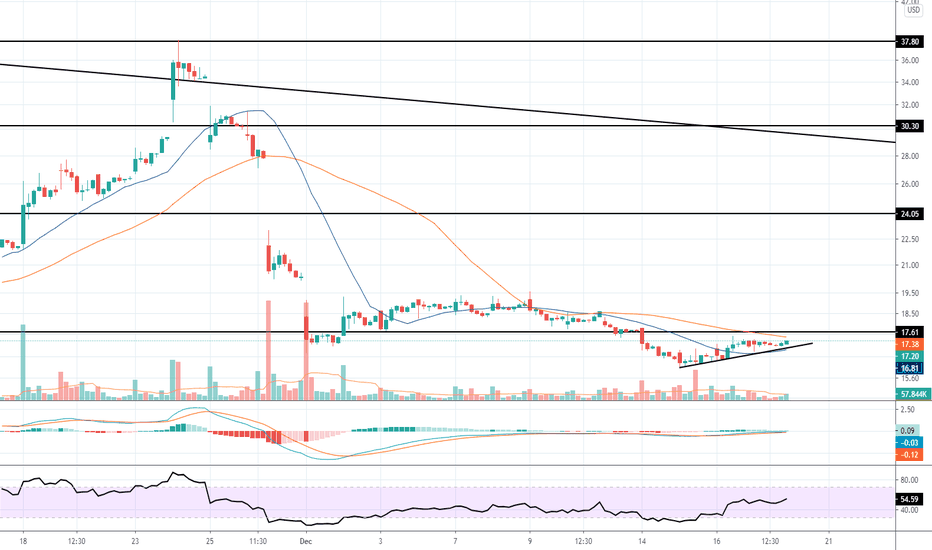Select the 24.05 horizontal line price label
The image size is (932, 550).
pyautogui.click(x=909, y=214)
